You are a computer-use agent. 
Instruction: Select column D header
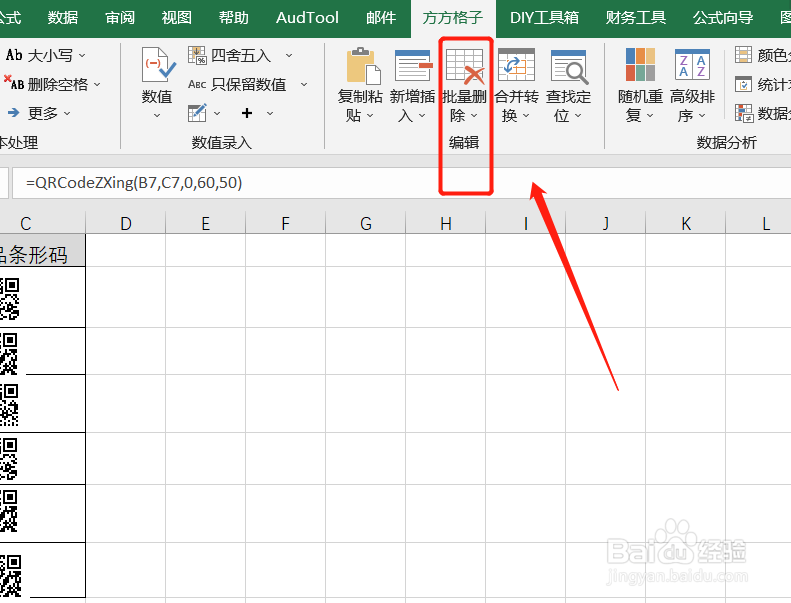tap(126, 223)
